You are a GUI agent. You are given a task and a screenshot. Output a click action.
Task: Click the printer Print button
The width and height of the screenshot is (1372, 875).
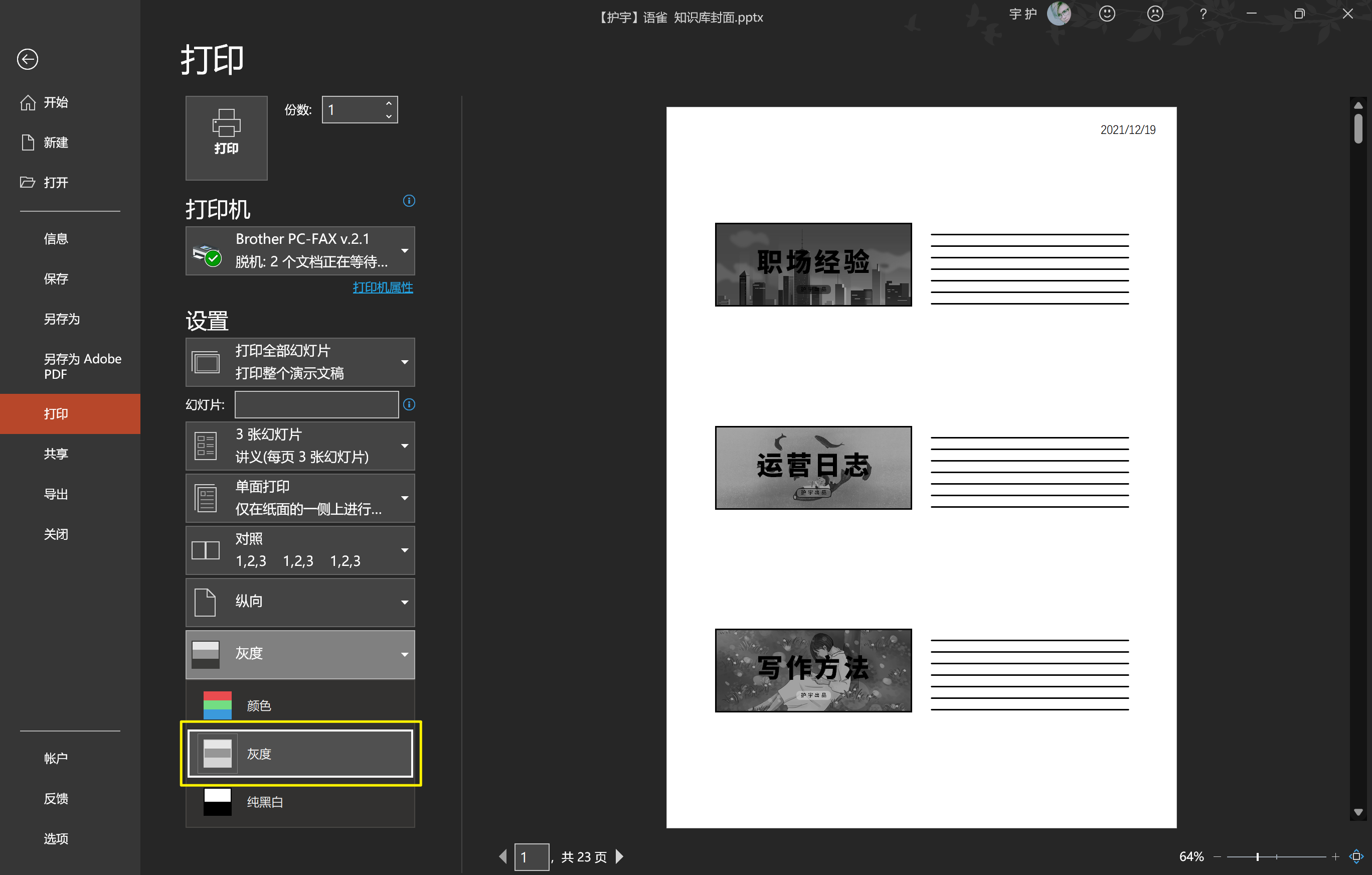(x=226, y=137)
